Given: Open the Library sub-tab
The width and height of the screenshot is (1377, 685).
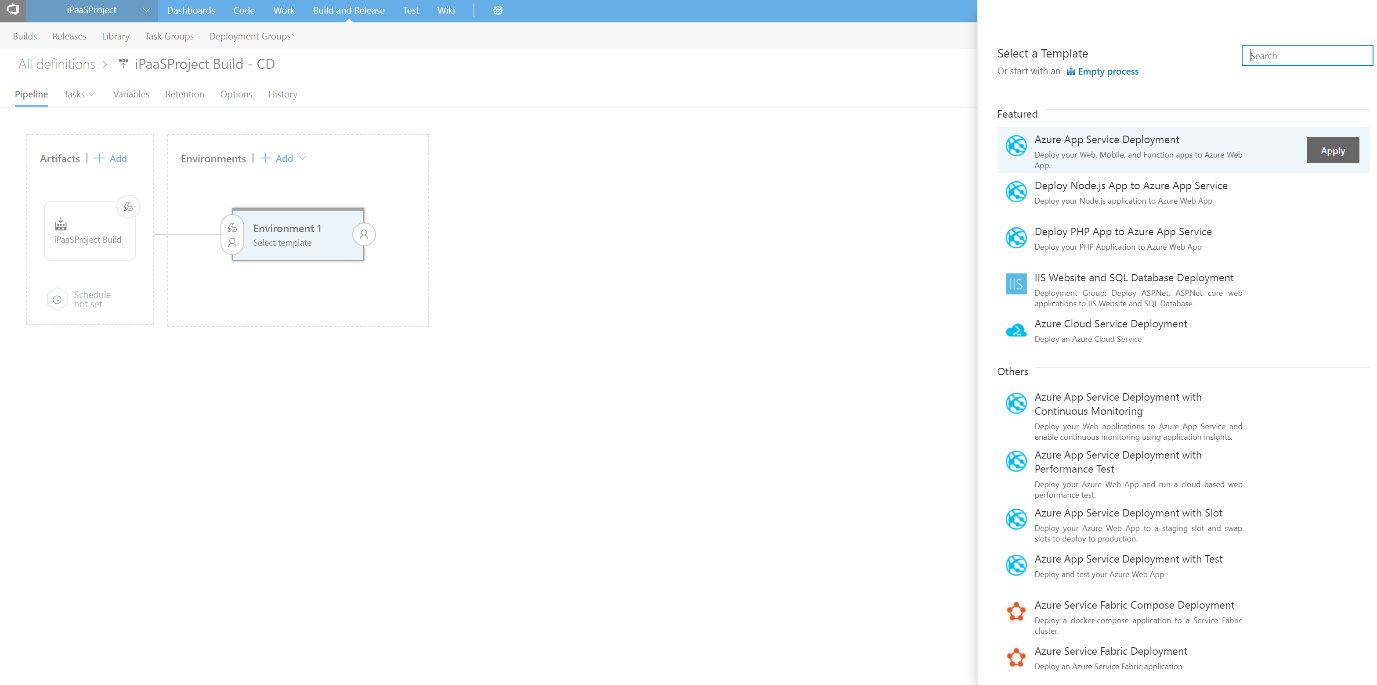Looking at the screenshot, I should coord(116,37).
